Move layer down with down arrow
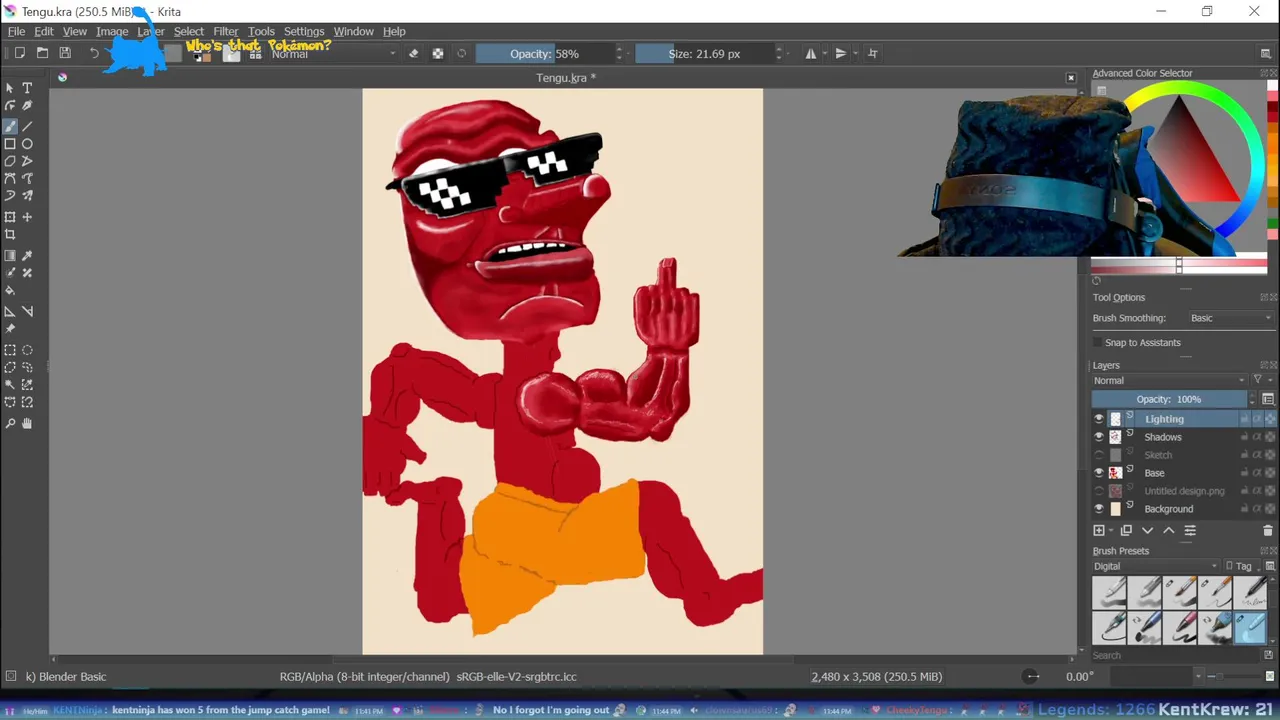This screenshot has height=720, width=1280. click(1148, 531)
